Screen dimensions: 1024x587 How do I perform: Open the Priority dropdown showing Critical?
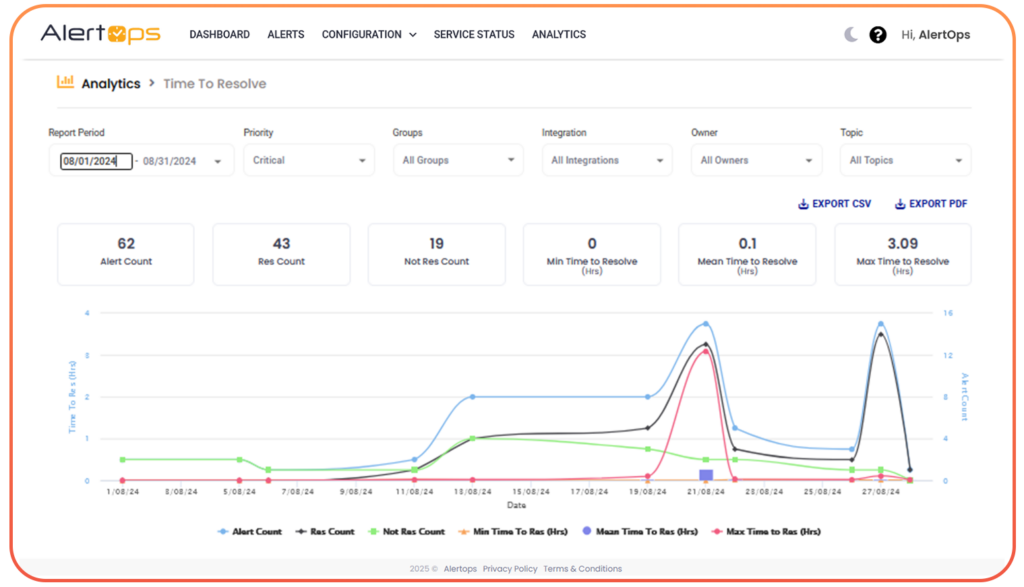(x=308, y=160)
